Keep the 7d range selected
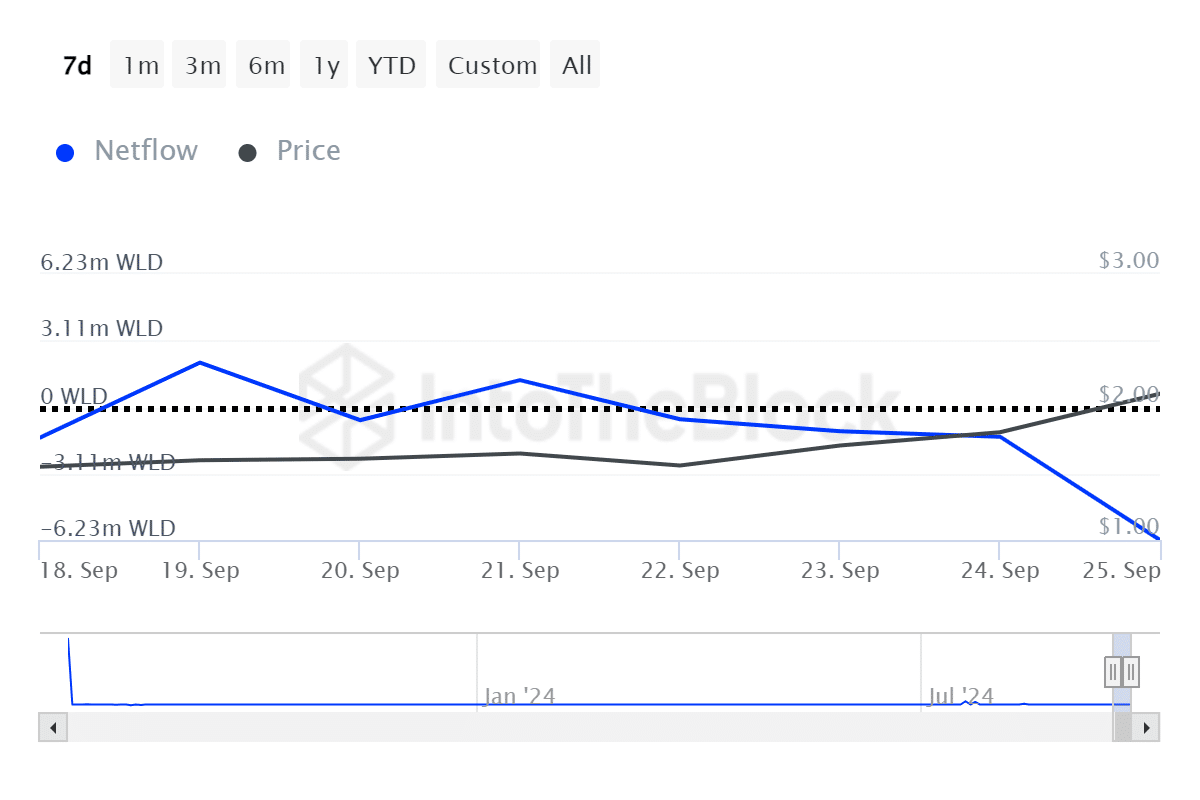This screenshot has width=1200, height=800. (x=77, y=64)
